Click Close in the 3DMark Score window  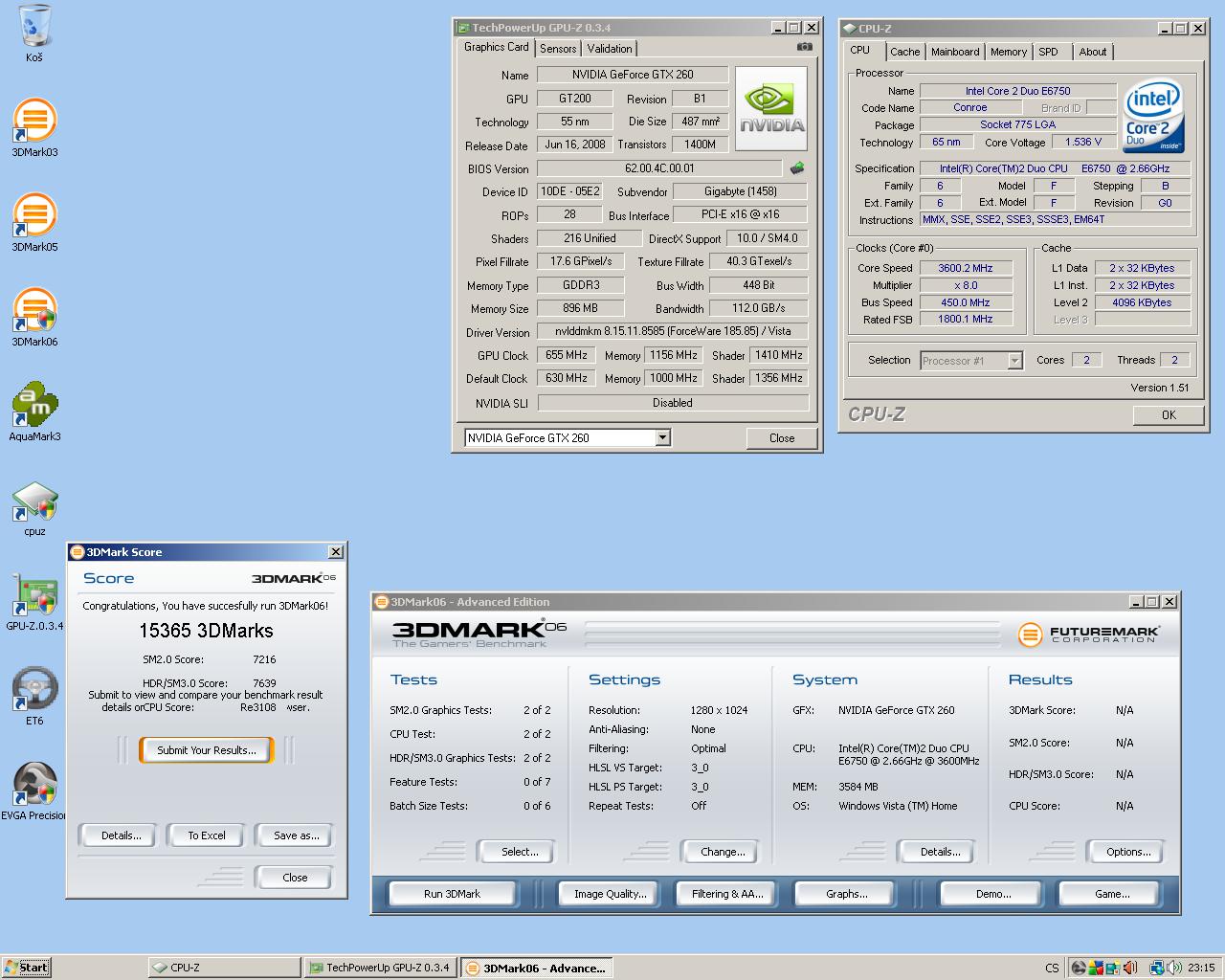(x=295, y=878)
